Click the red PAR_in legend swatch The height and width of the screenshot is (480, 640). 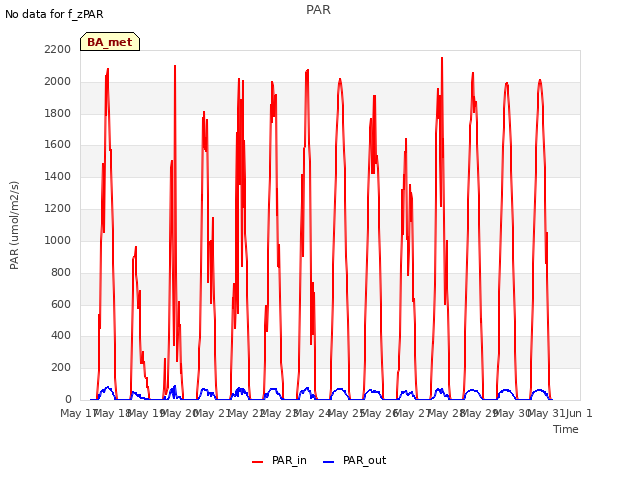click(x=258, y=462)
